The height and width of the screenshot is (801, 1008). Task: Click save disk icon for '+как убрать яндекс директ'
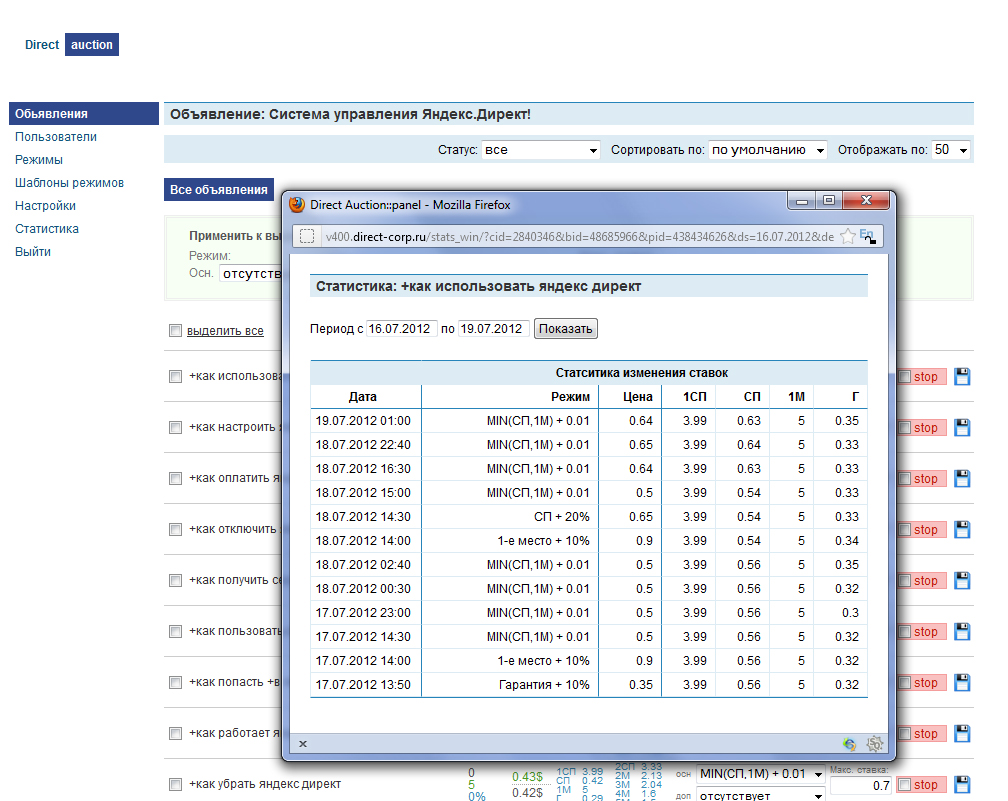pos(962,785)
